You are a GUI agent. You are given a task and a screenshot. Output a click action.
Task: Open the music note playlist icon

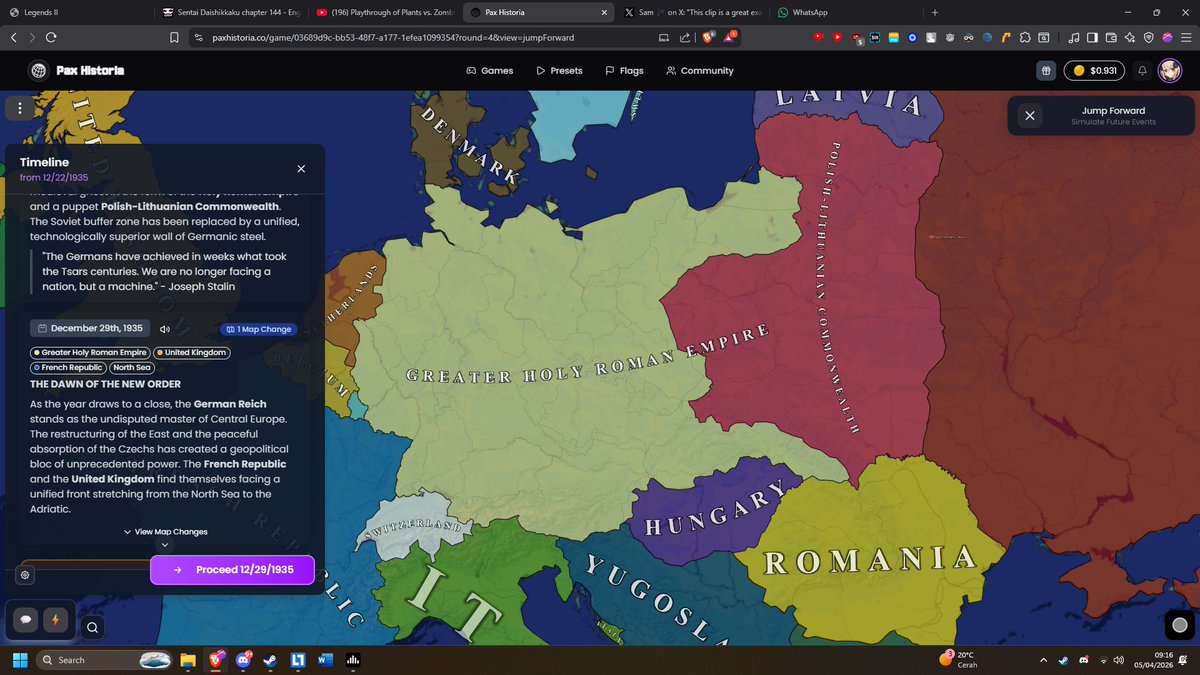click(1073, 37)
